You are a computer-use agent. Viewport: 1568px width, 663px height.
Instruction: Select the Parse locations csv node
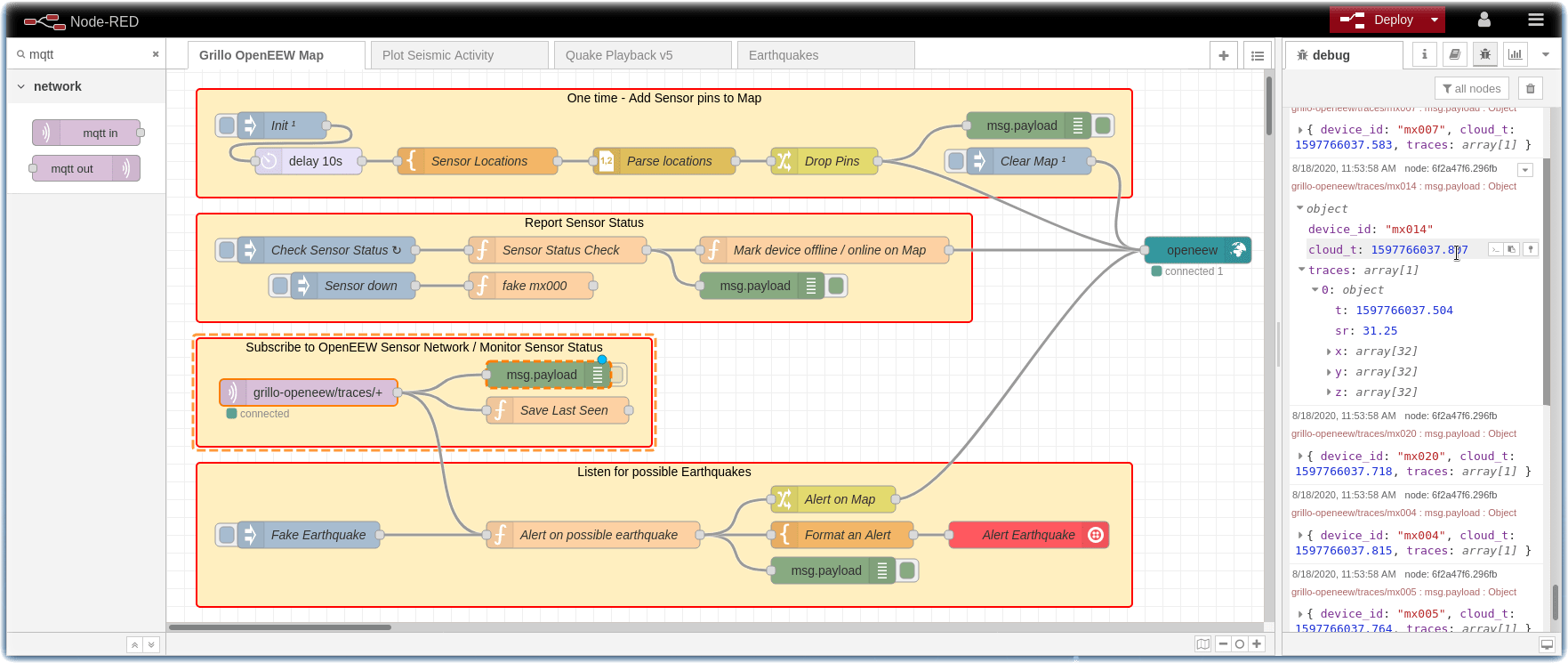[x=664, y=161]
